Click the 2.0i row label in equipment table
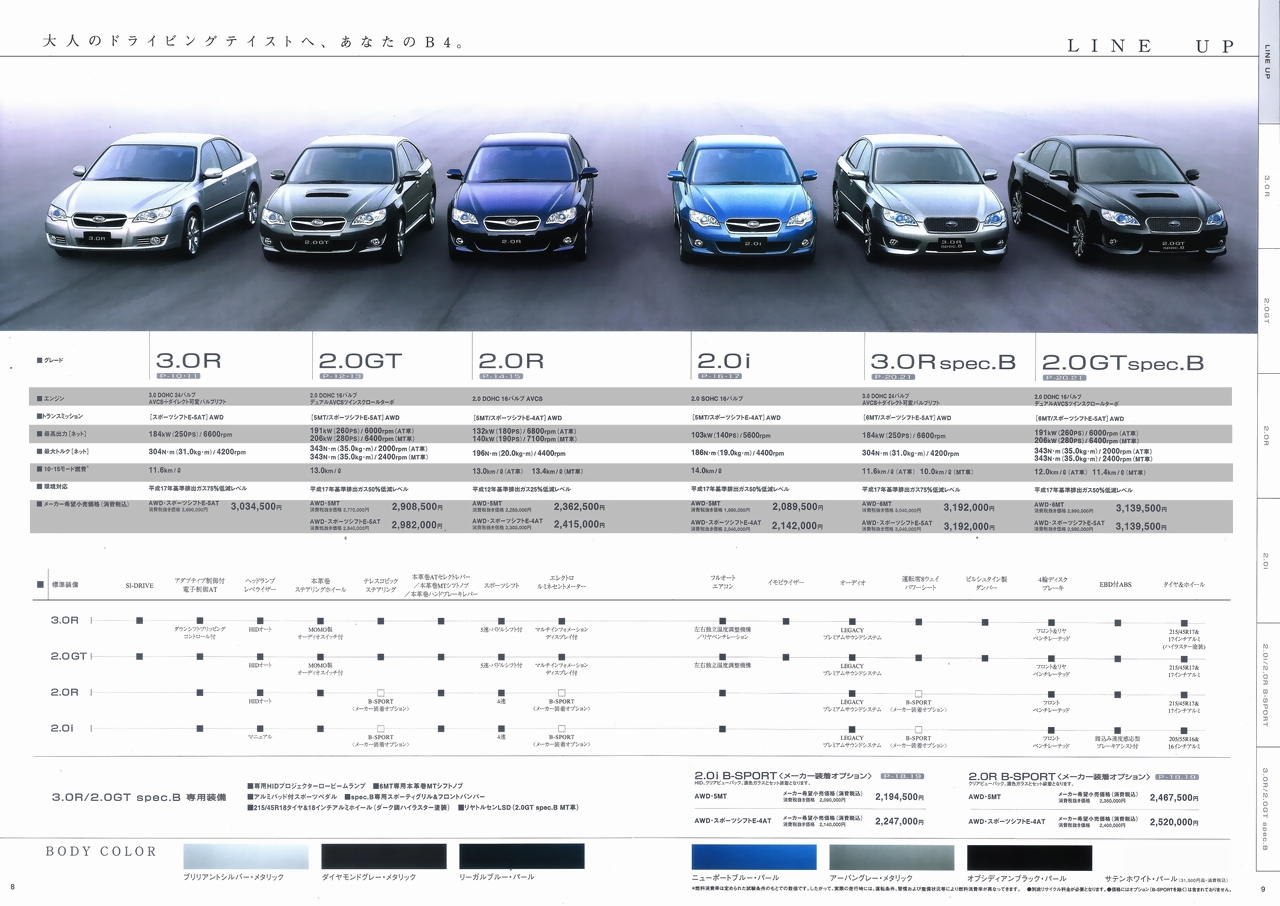 click(63, 727)
